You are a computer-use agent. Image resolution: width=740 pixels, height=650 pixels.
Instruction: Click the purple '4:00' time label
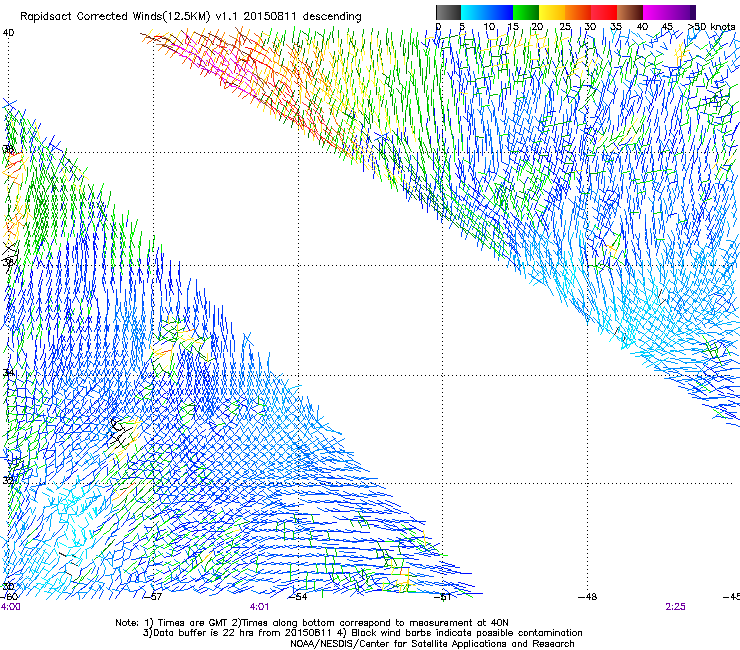pos(10,607)
